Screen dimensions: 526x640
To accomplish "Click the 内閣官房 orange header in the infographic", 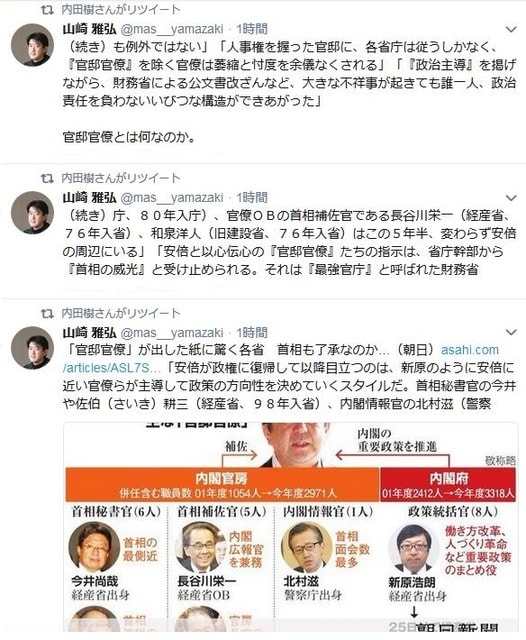I will pyautogui.click(x=222, y=484).
